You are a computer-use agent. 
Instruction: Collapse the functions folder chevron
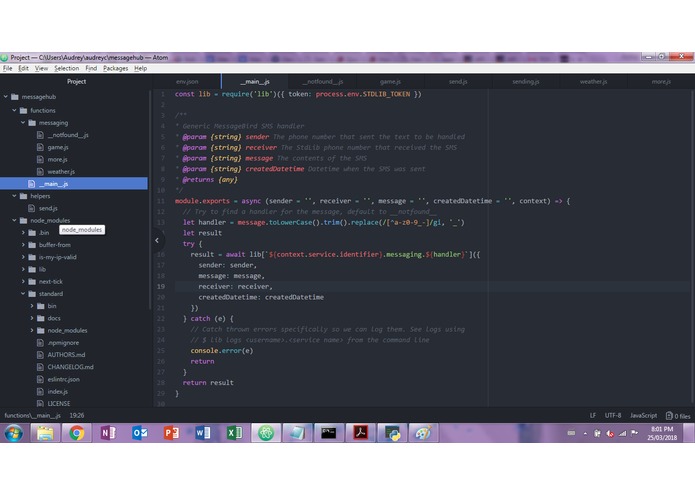point(14,110)
